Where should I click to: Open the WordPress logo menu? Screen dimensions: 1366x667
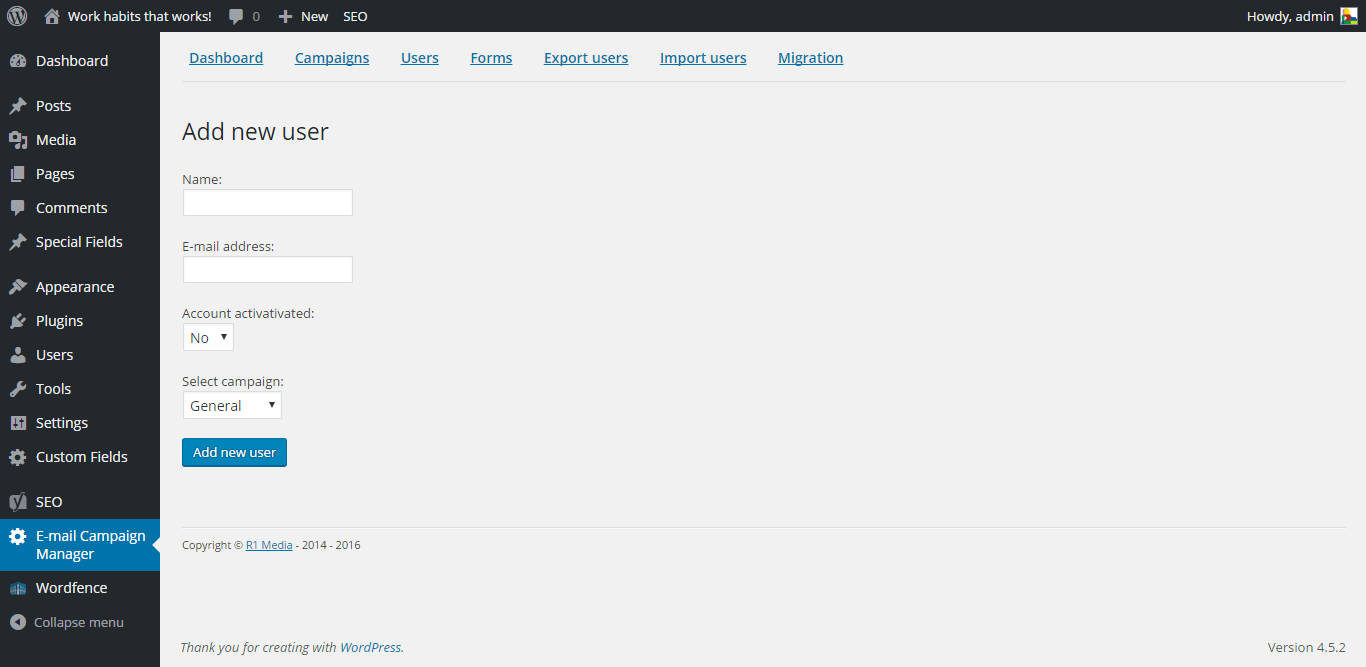[17, 16]
